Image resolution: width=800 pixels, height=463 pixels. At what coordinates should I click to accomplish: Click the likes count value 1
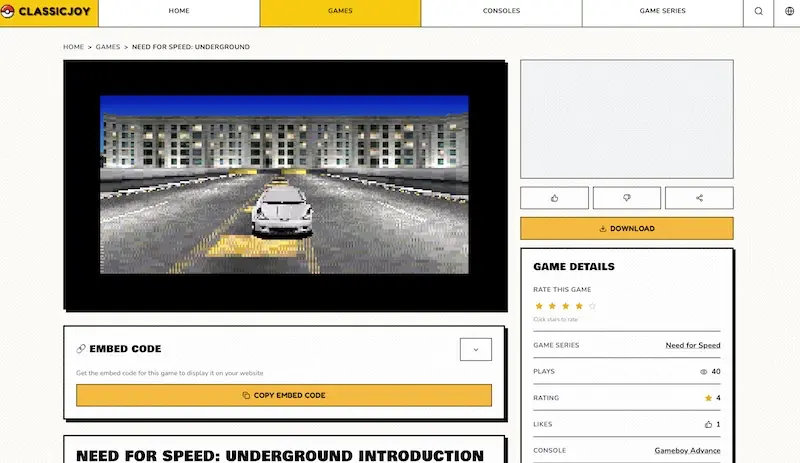coord(718,424)
